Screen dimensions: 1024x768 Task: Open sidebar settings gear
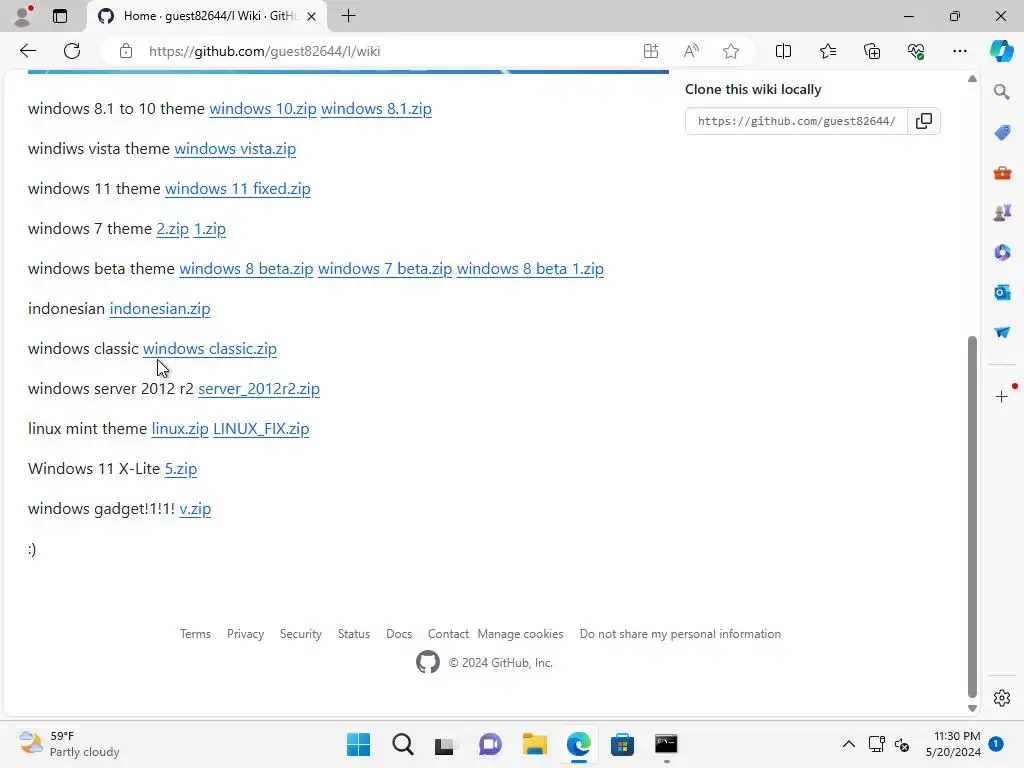[1002, 698]
